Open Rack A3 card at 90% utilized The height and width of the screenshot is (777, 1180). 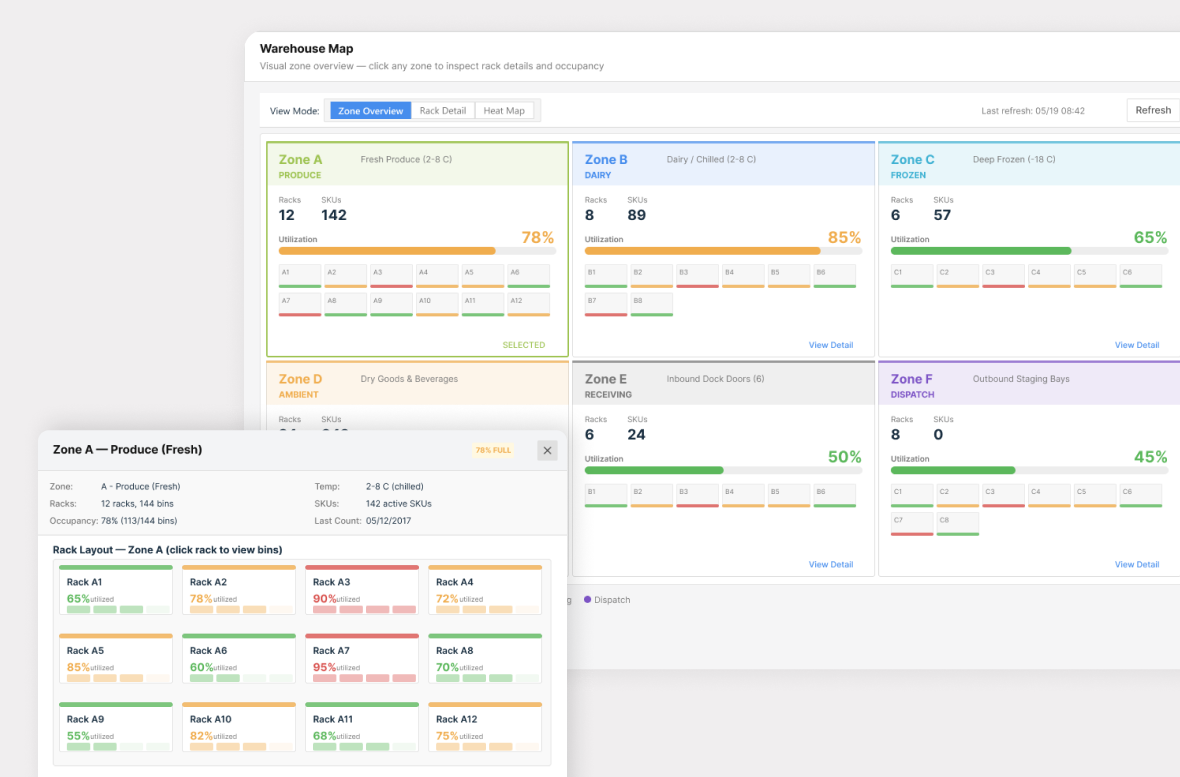pos(362,590)
